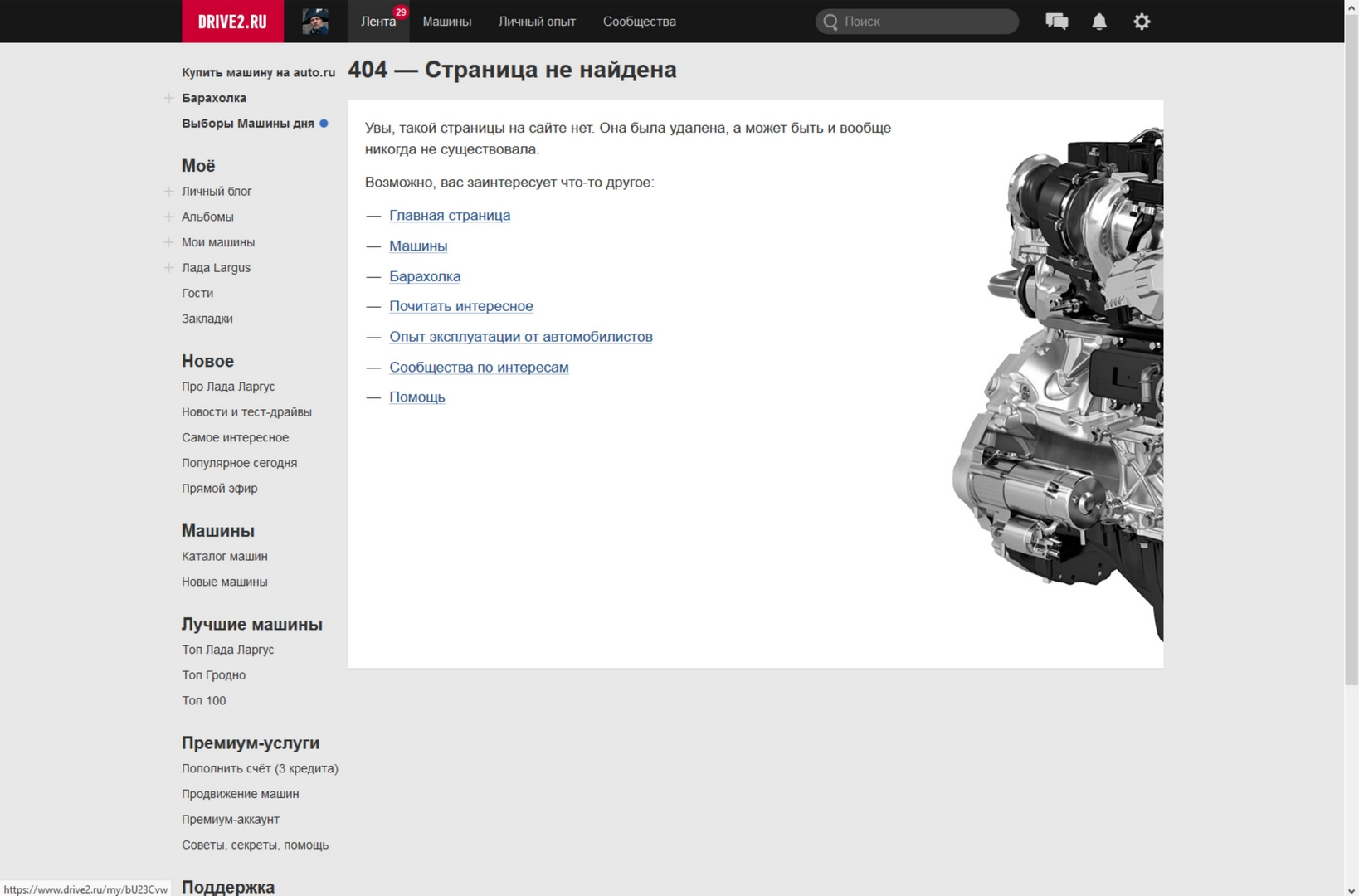The image size is (1359, 896).
Task: Open the Сообщества top menu item
Action: [x=640, y=22]
